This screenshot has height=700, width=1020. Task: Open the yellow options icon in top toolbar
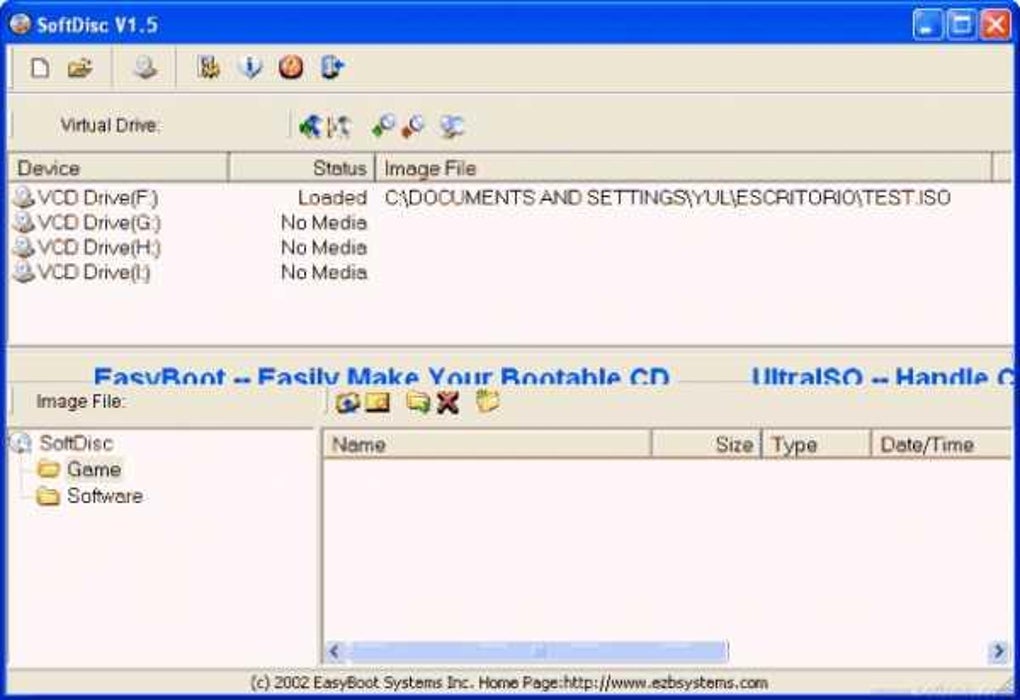209,67
